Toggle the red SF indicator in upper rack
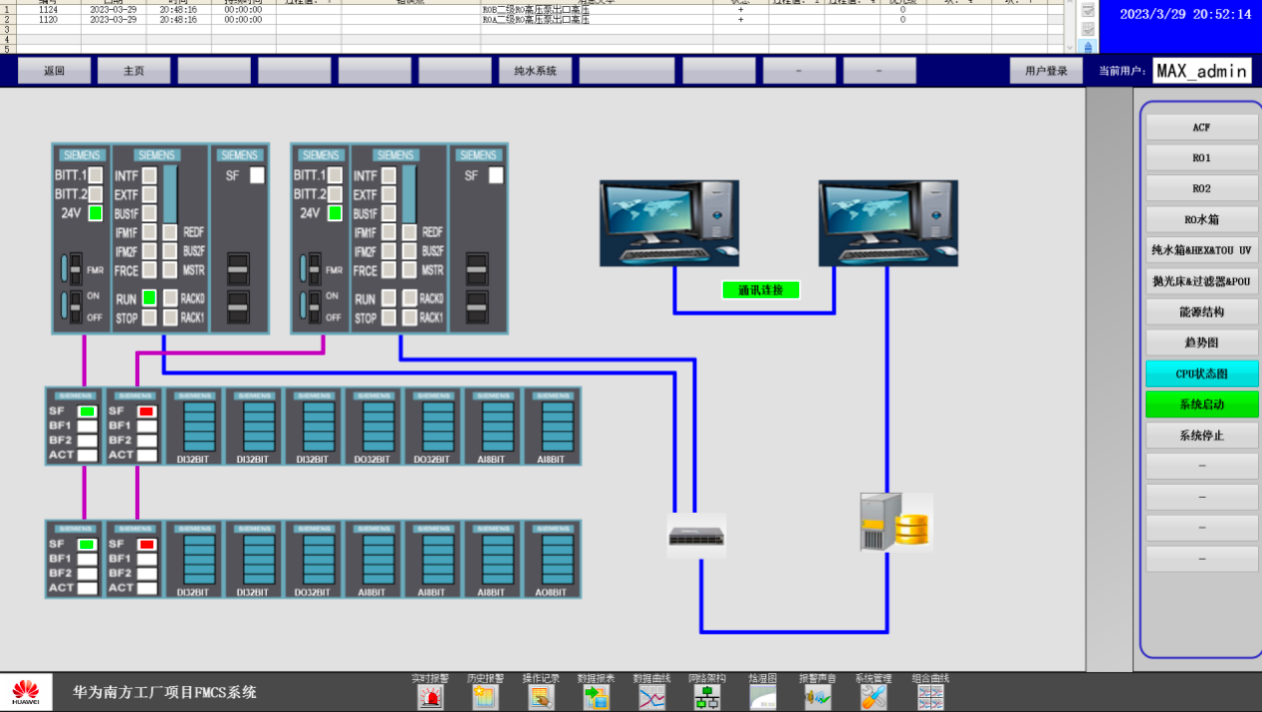 click(147, 411)
